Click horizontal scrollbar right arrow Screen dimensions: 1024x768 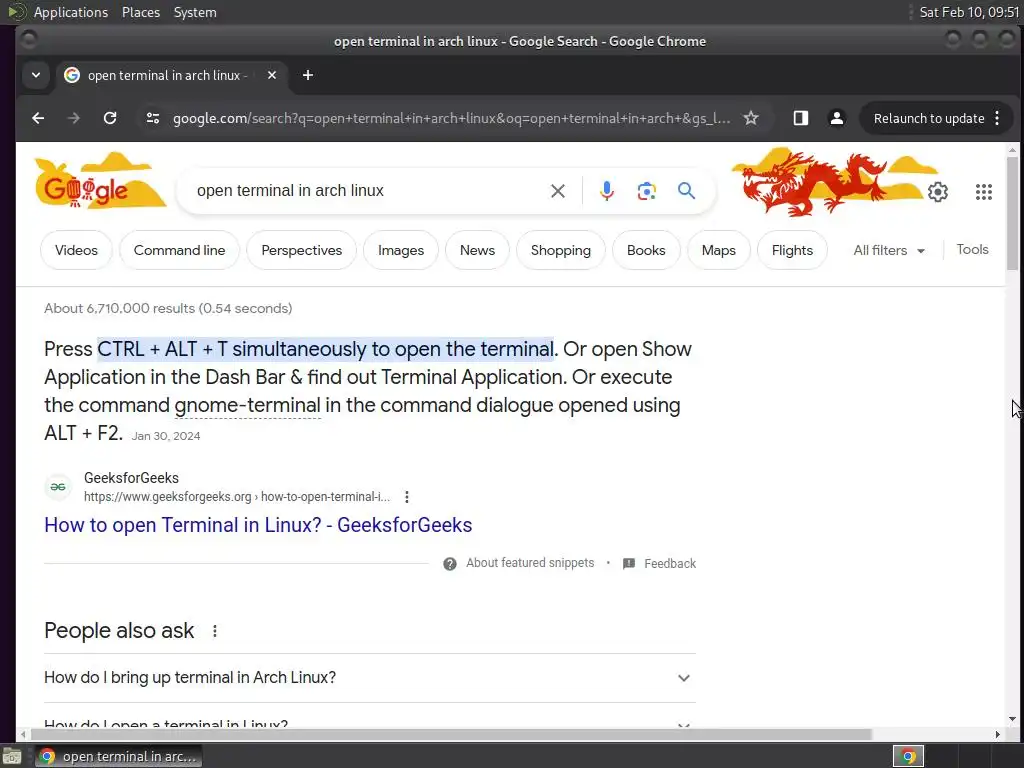997,735
